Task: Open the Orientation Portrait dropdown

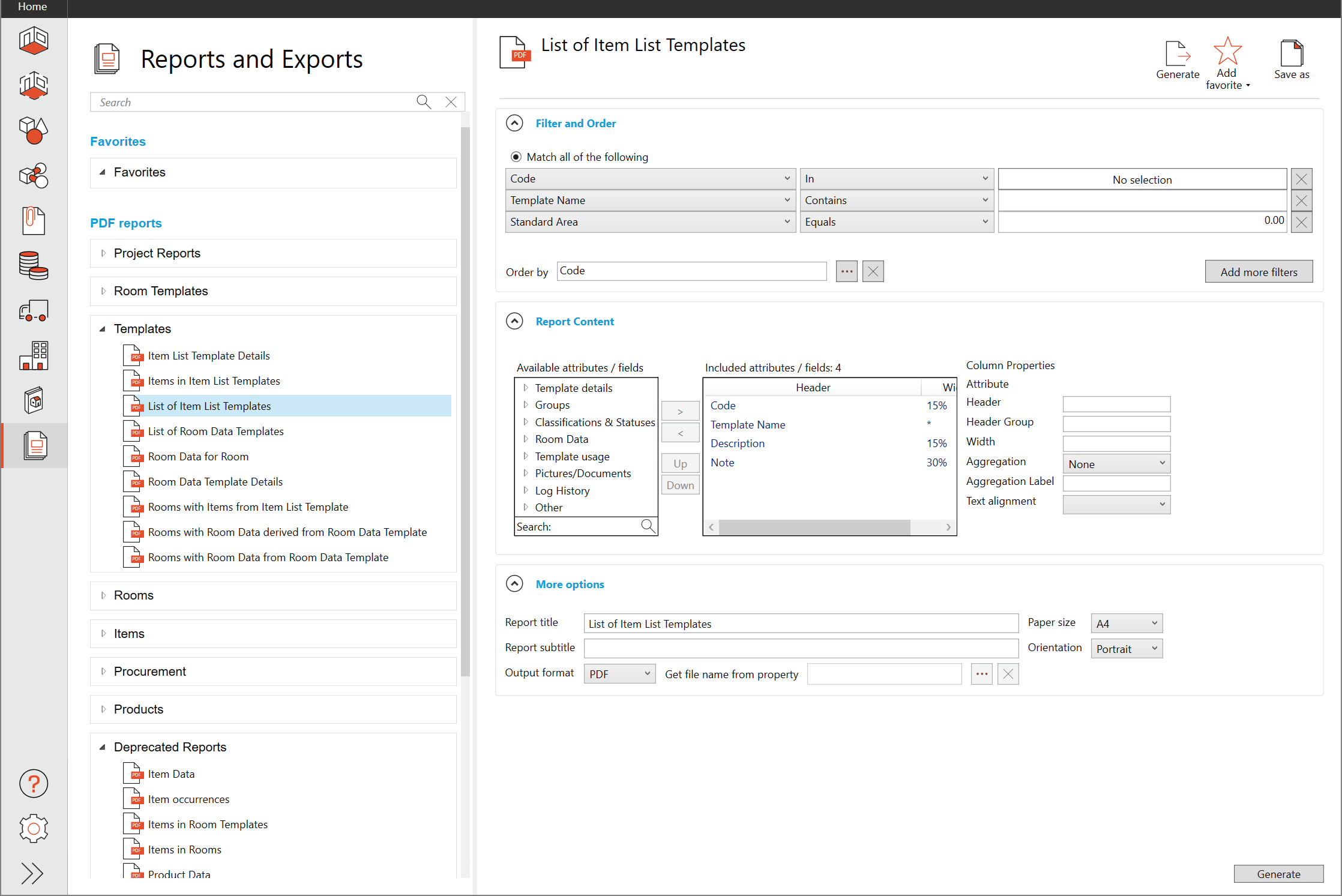Action: click(x=1126, y=649)
